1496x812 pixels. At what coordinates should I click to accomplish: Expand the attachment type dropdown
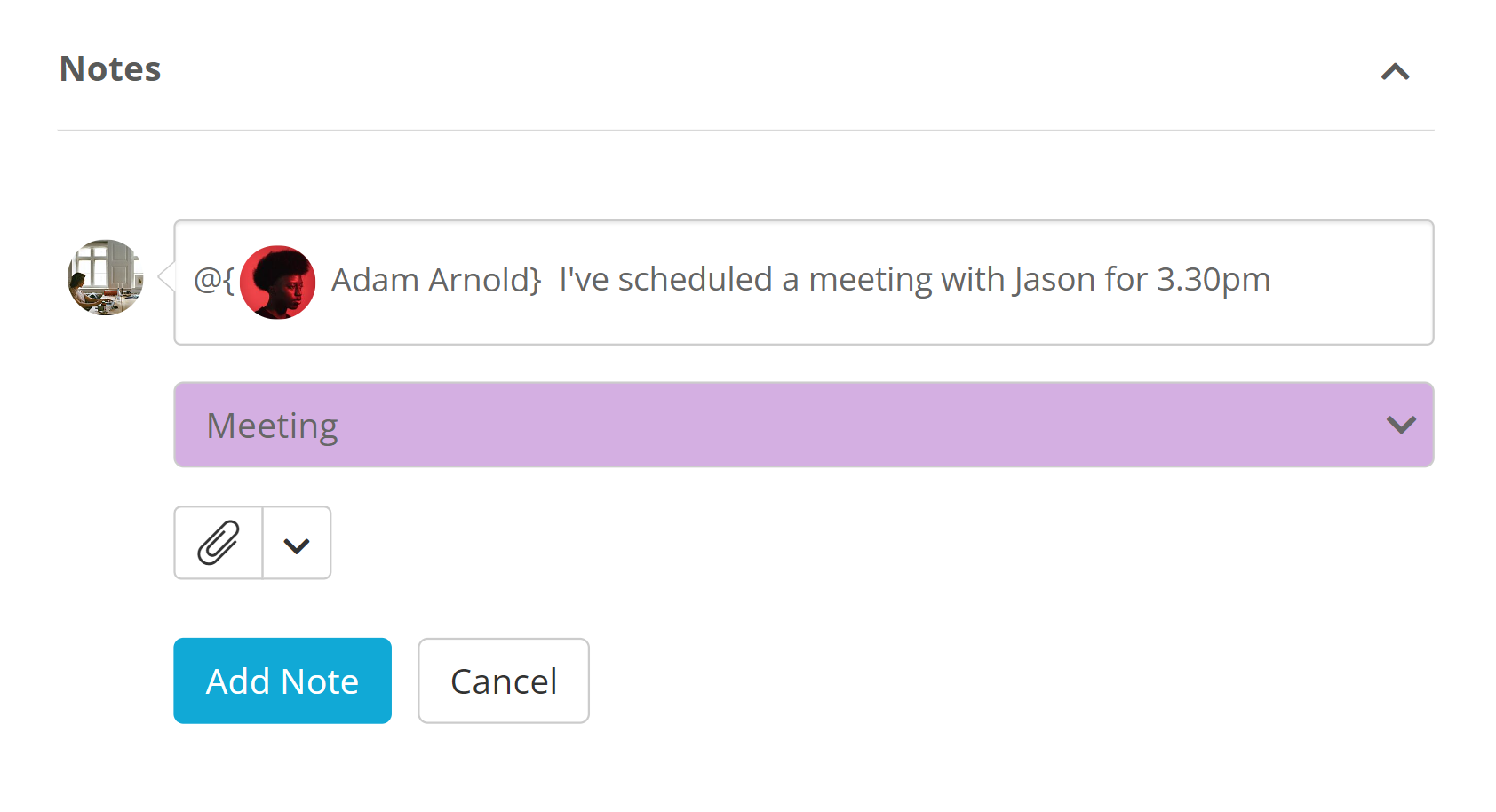297,542
